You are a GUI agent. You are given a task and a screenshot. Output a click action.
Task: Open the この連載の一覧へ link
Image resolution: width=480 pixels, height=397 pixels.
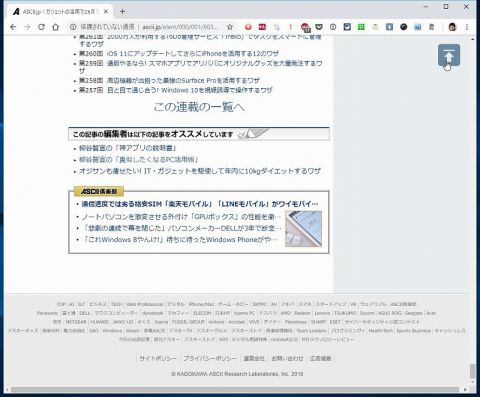tap(199, 107)
